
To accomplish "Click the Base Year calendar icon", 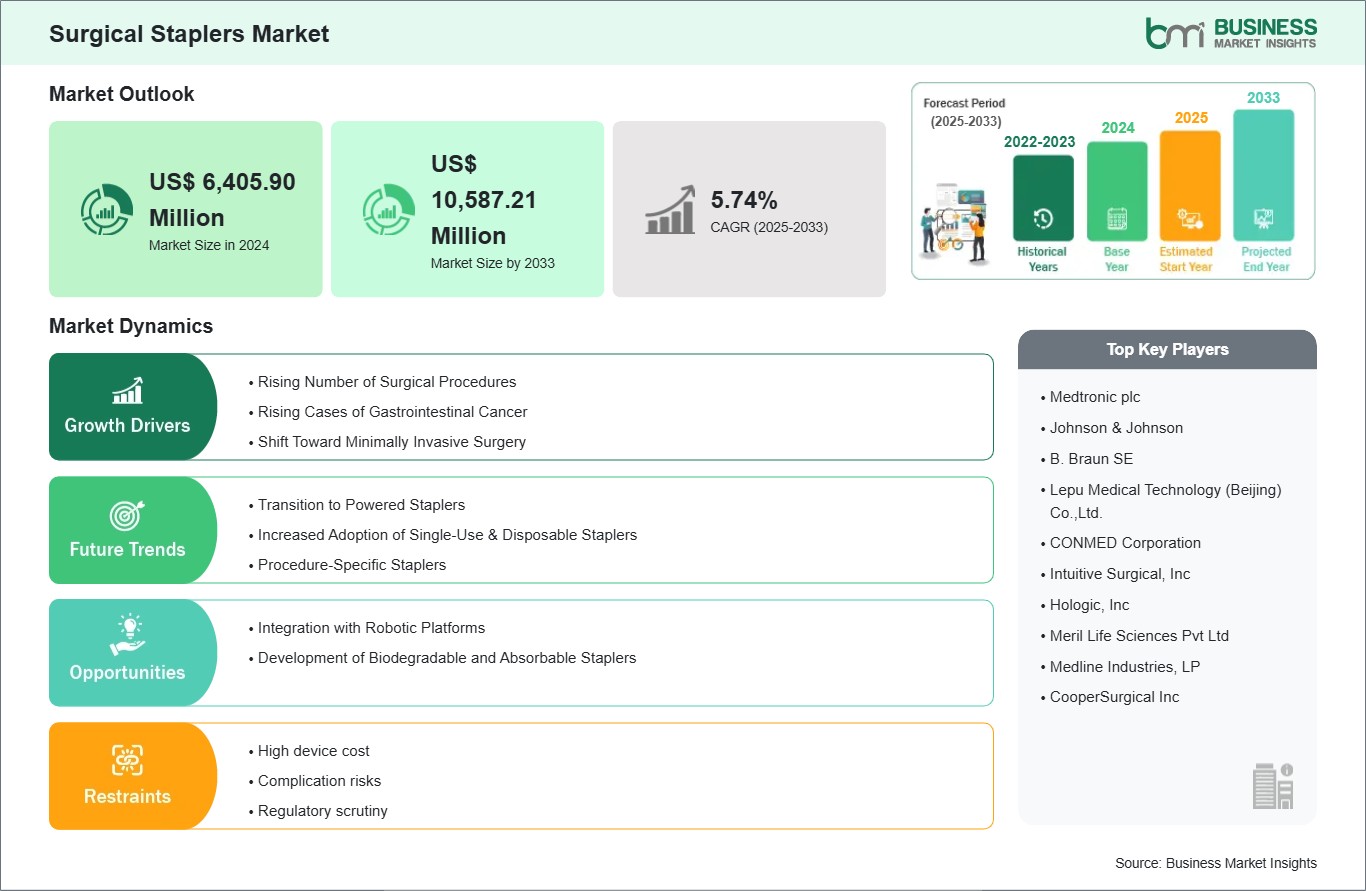I will coord(1116,219).
